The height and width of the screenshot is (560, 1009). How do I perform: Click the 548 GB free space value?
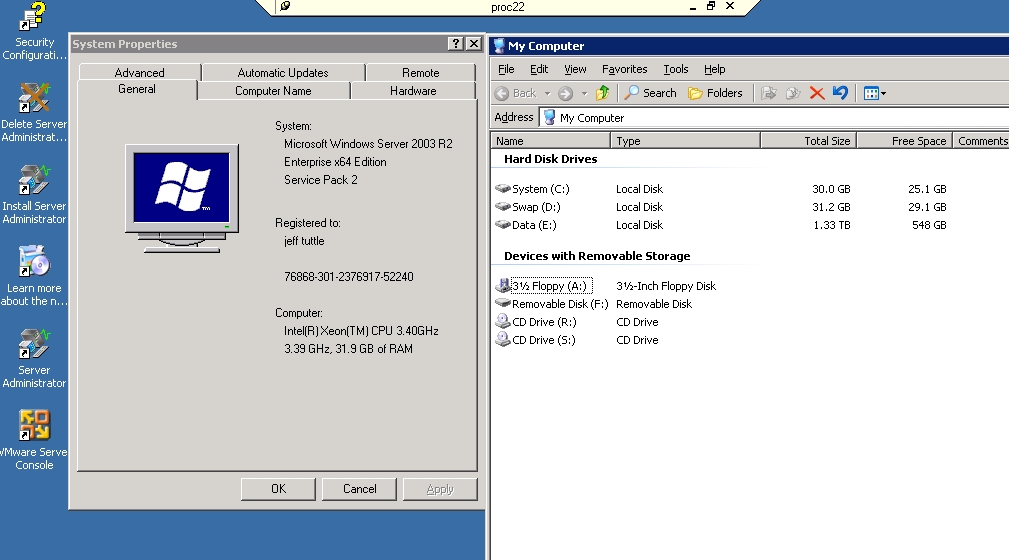coord(929,225)
